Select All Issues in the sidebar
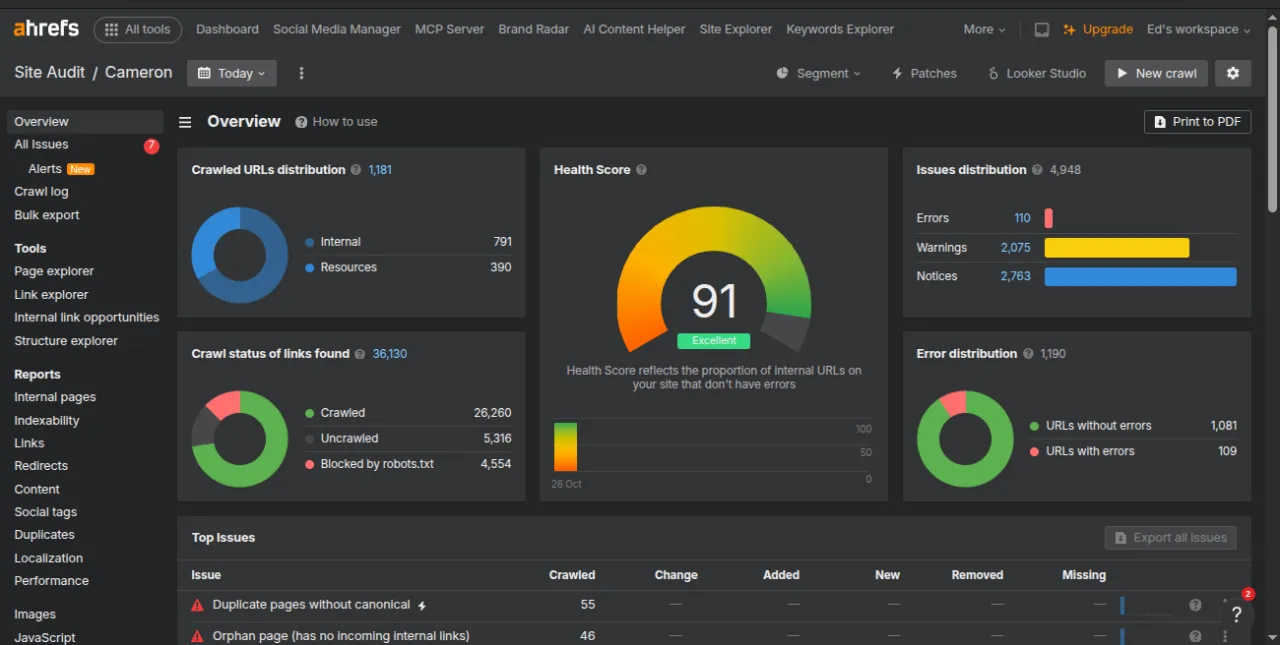The height and width of the screenshot is (645, 1280). coord(41,145)
